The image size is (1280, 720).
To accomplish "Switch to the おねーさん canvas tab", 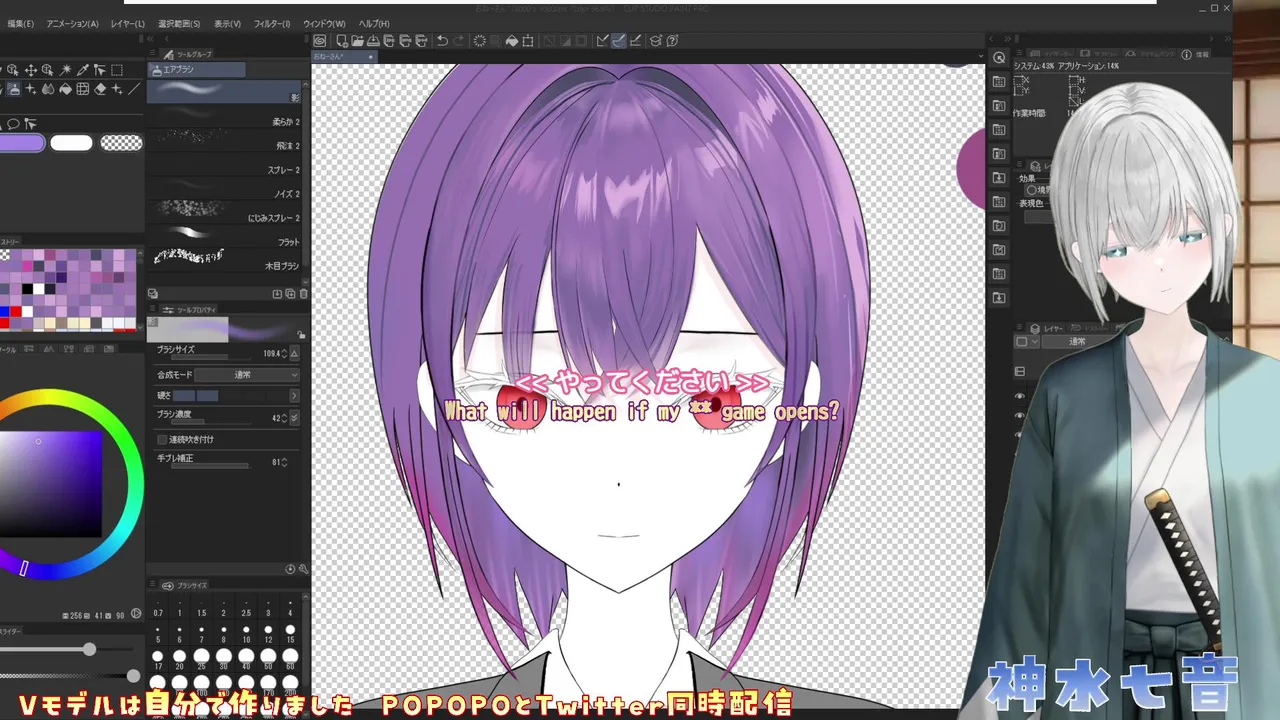I will (x=344, y=57).
